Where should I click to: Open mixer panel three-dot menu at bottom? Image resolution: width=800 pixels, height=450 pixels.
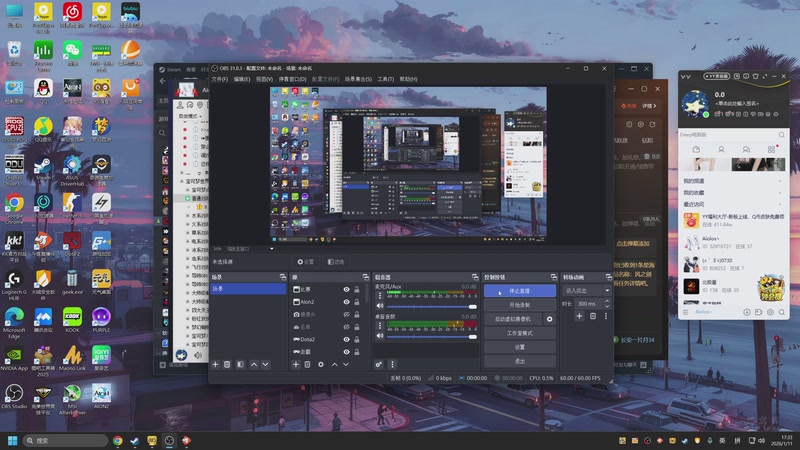(392, 364)
